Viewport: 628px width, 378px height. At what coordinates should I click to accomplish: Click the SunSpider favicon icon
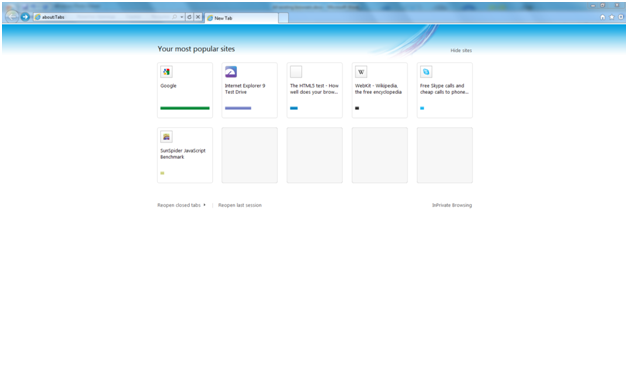pyautogui.click(x=166, y=137)
